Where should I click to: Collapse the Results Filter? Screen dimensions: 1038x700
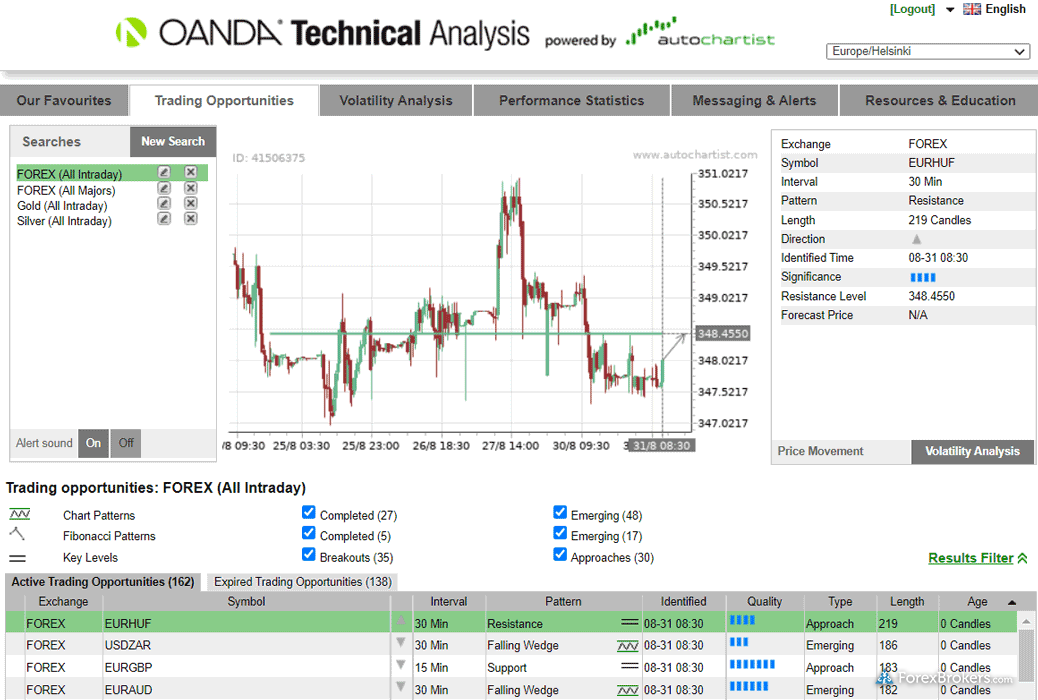[x=978, y=558]
